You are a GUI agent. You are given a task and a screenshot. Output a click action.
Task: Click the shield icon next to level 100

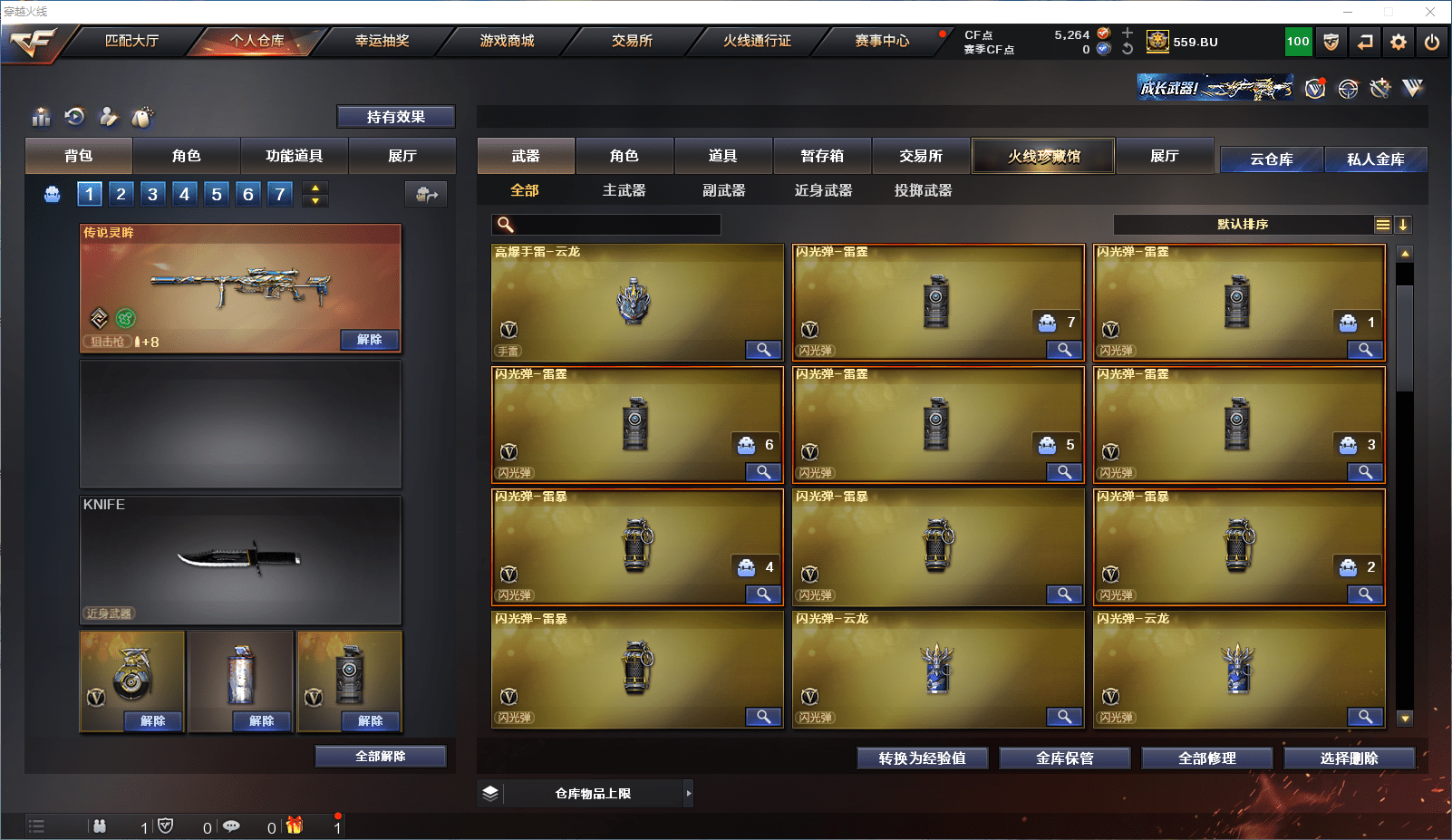(x=1331, y=42)
